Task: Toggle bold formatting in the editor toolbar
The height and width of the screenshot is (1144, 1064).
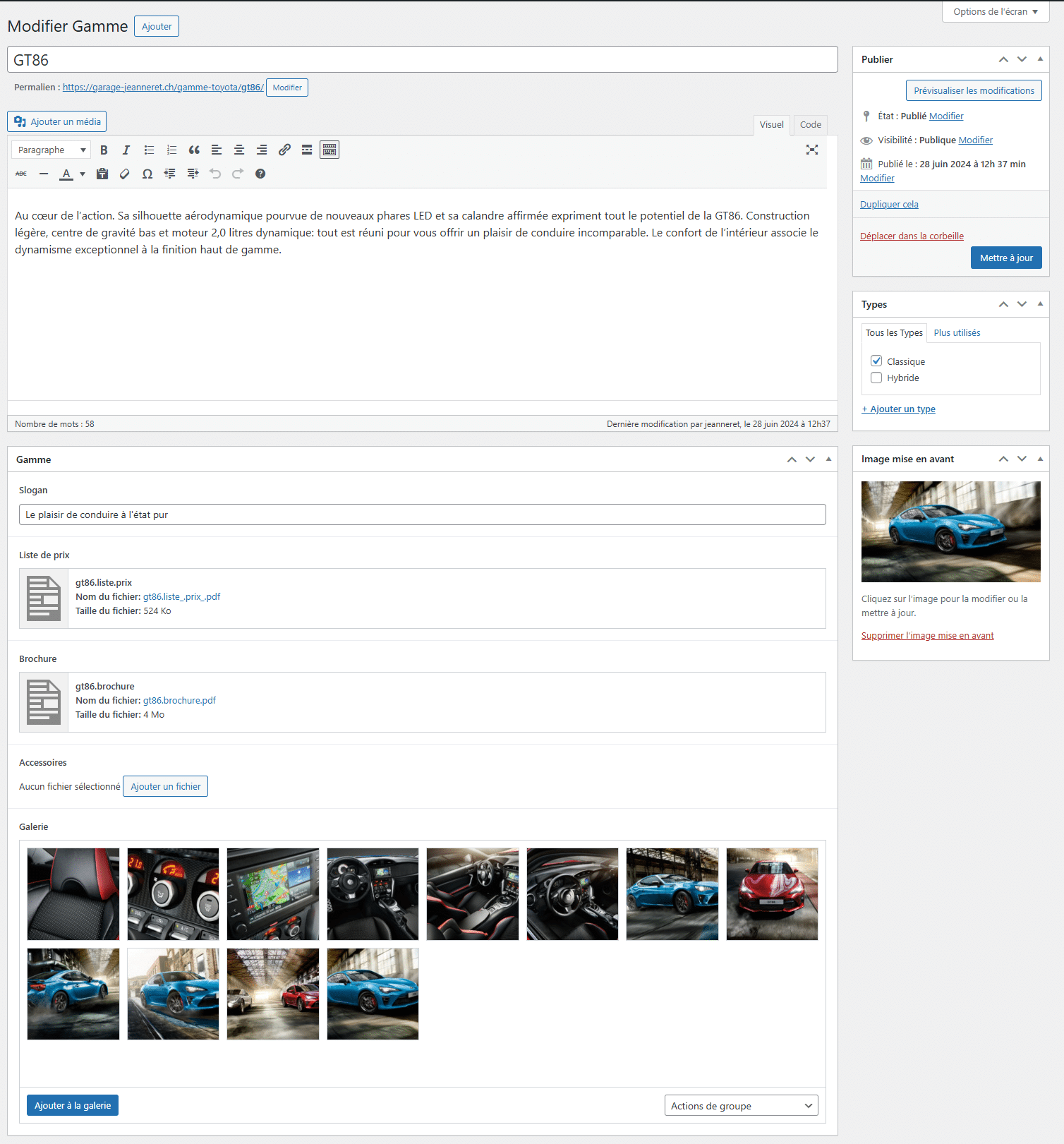Action: click(x=104, y=150)
